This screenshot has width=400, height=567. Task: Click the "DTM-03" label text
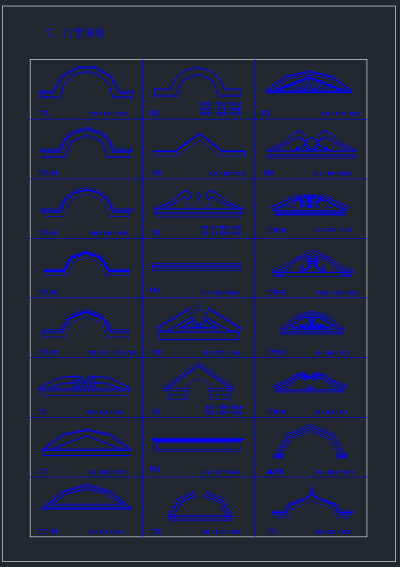(276, 353)
